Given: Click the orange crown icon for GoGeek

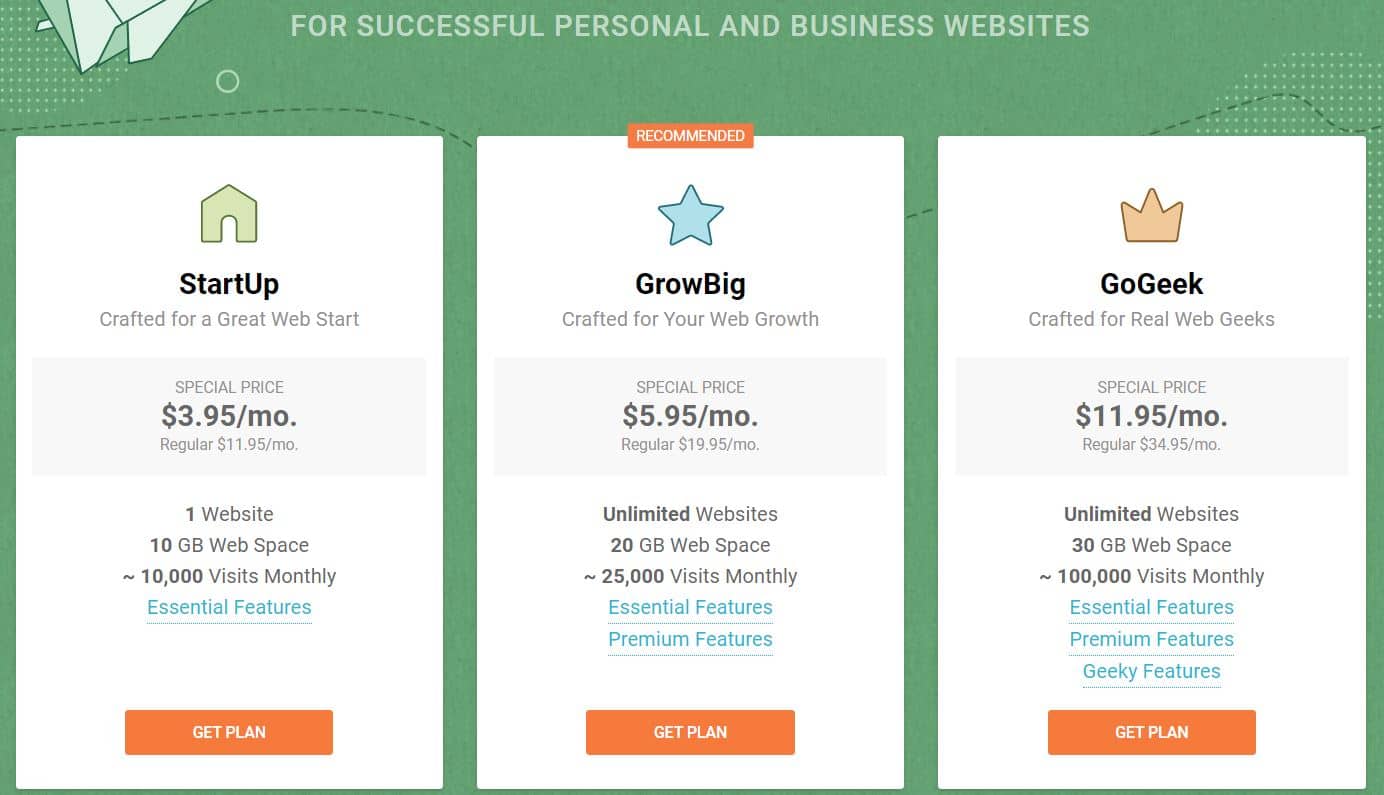Looking at the screenshot, I should [1152, 215].
